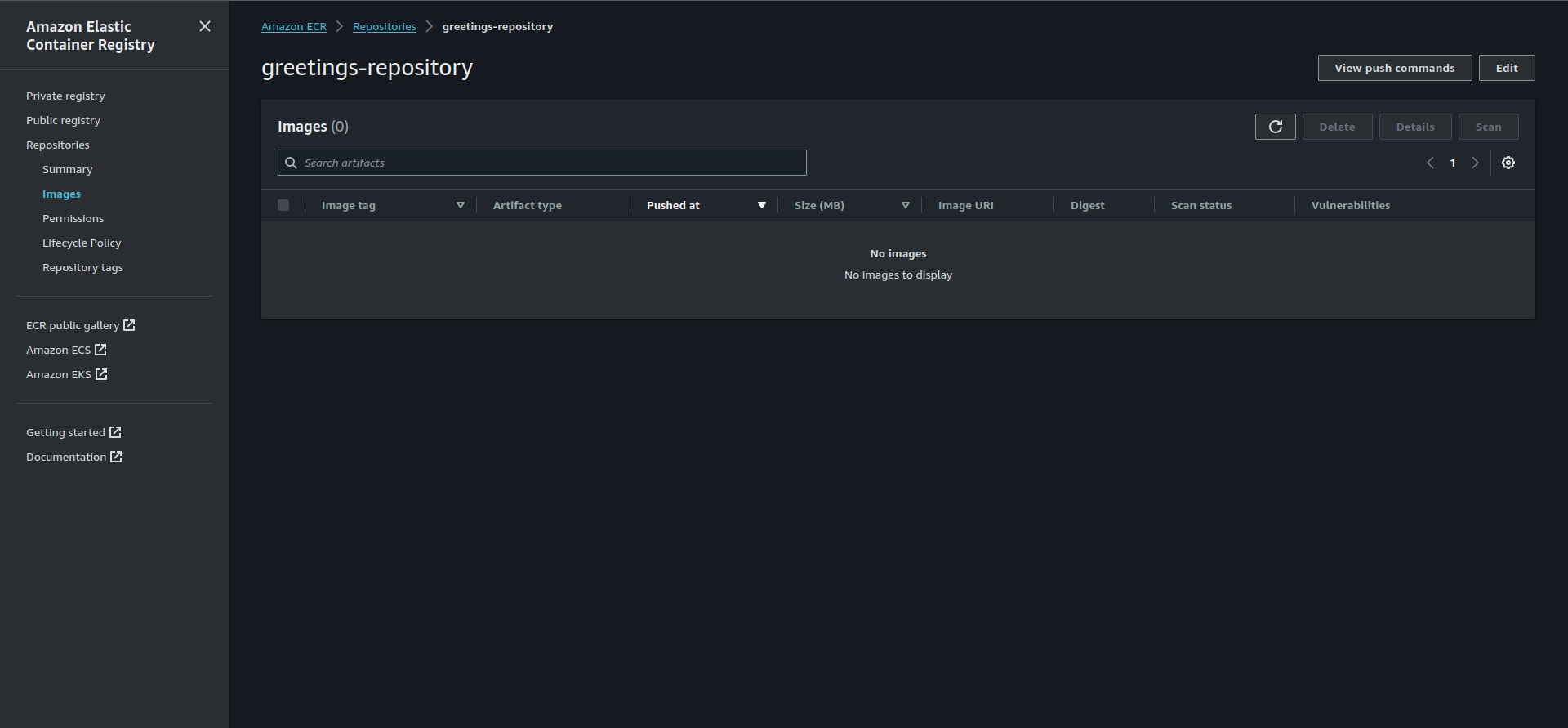Image resolution: width=1568 pixels, height=728 pixels.
Task: Click the Vulnerabilities column header
Action: click(1351, 205)
